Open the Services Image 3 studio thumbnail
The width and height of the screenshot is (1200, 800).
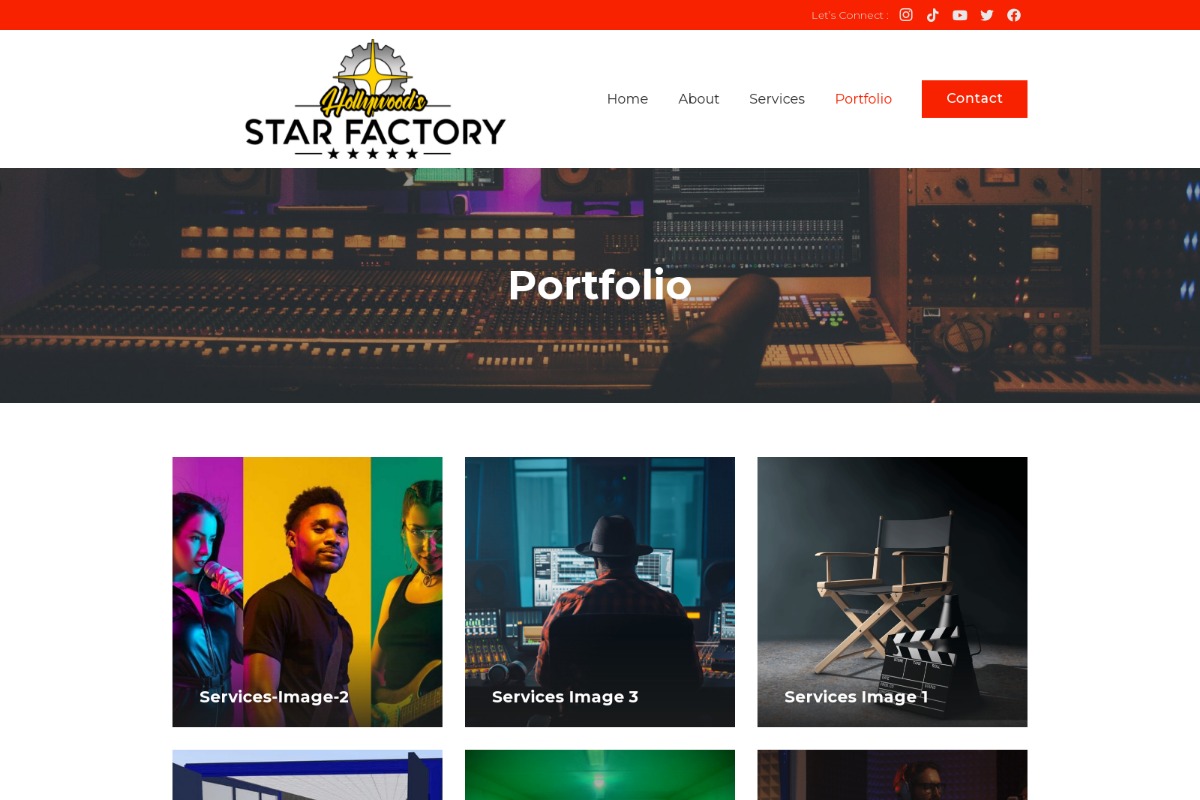pyautogui.click(x=600, y=592)
